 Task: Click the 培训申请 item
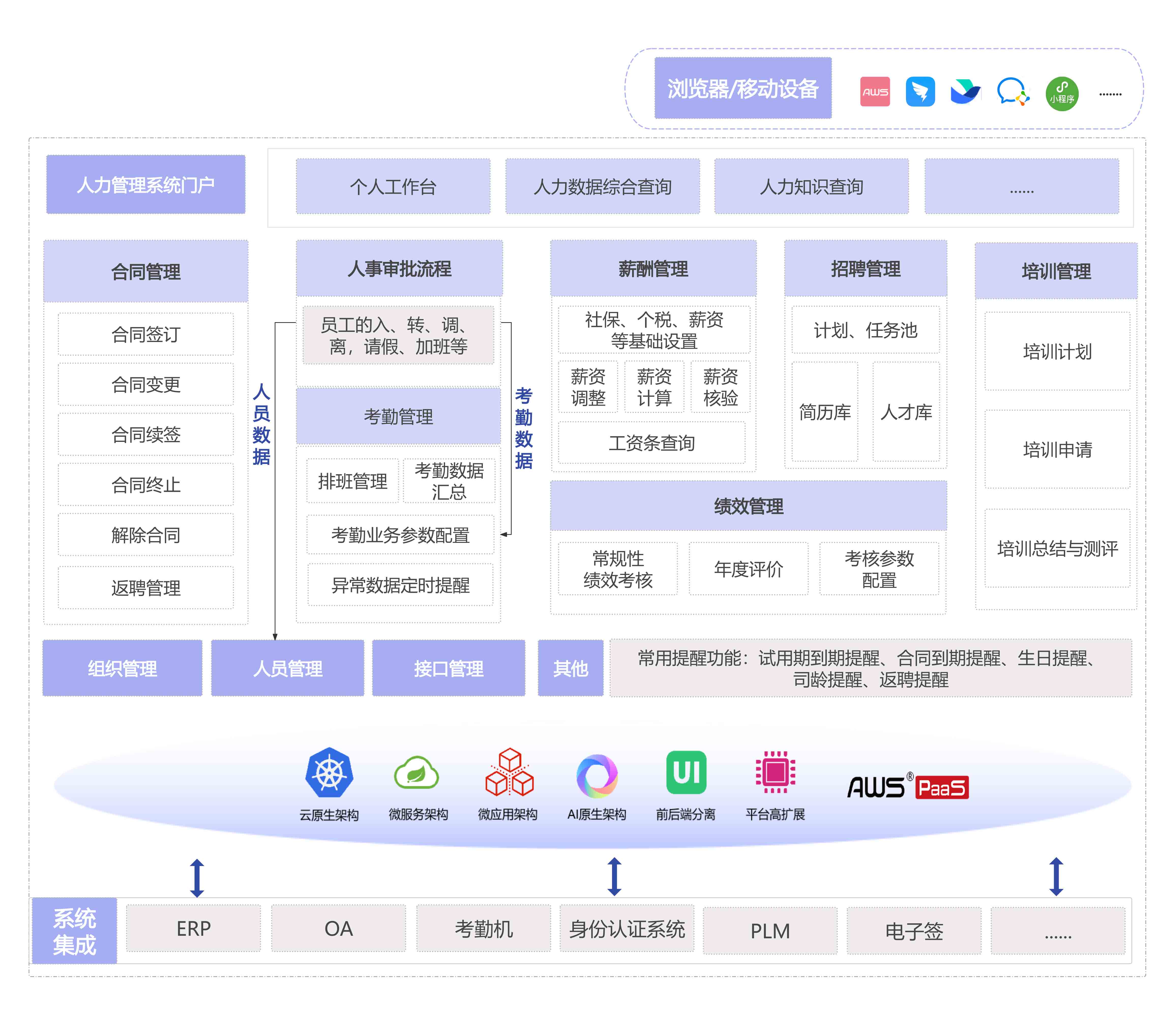[1057, 450]
